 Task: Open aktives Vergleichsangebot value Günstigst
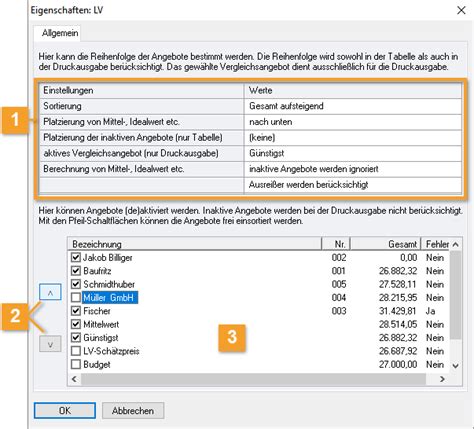[353, 153]
